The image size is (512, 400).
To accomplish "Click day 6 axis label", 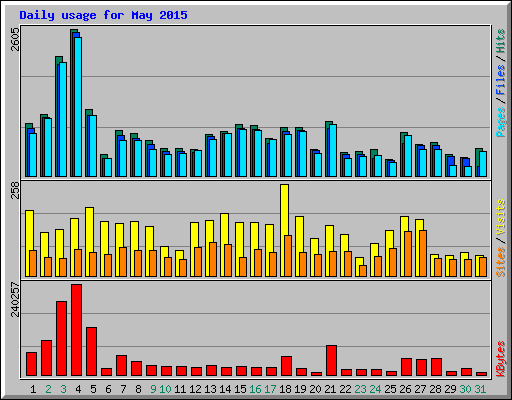I will click(108, 389).
